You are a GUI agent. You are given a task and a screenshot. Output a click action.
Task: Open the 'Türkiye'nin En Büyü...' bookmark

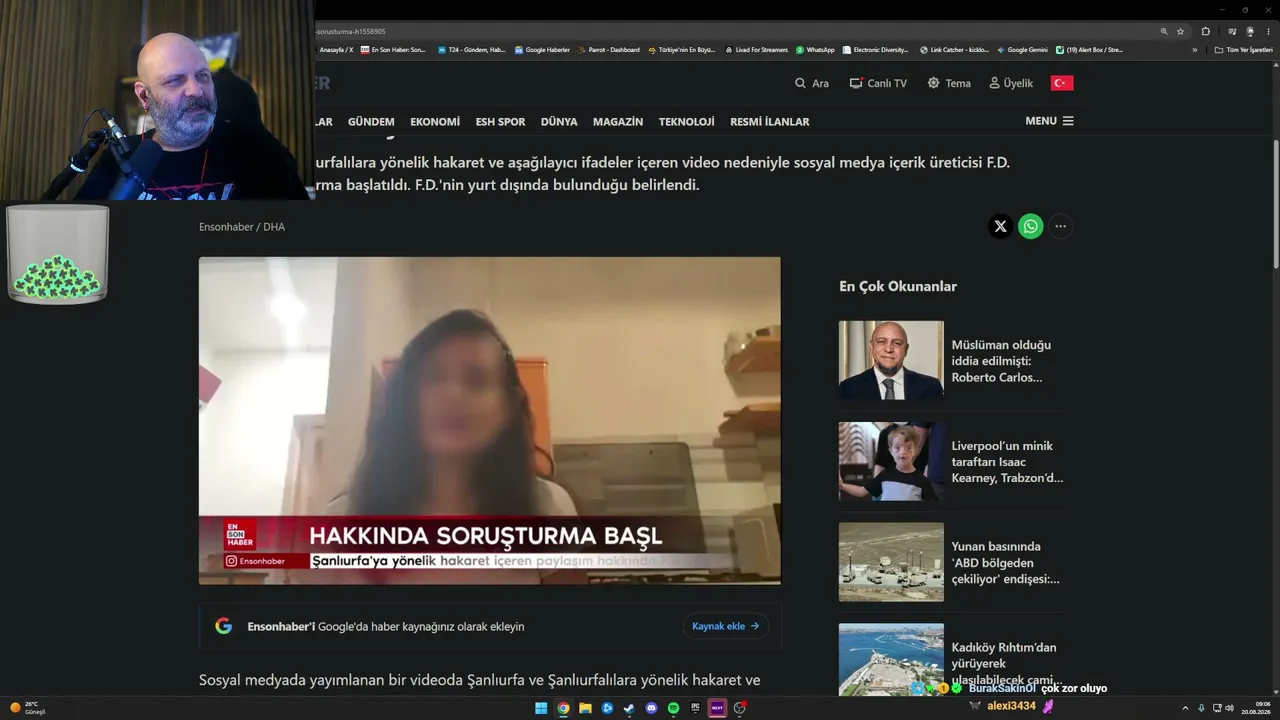point(682,50)
